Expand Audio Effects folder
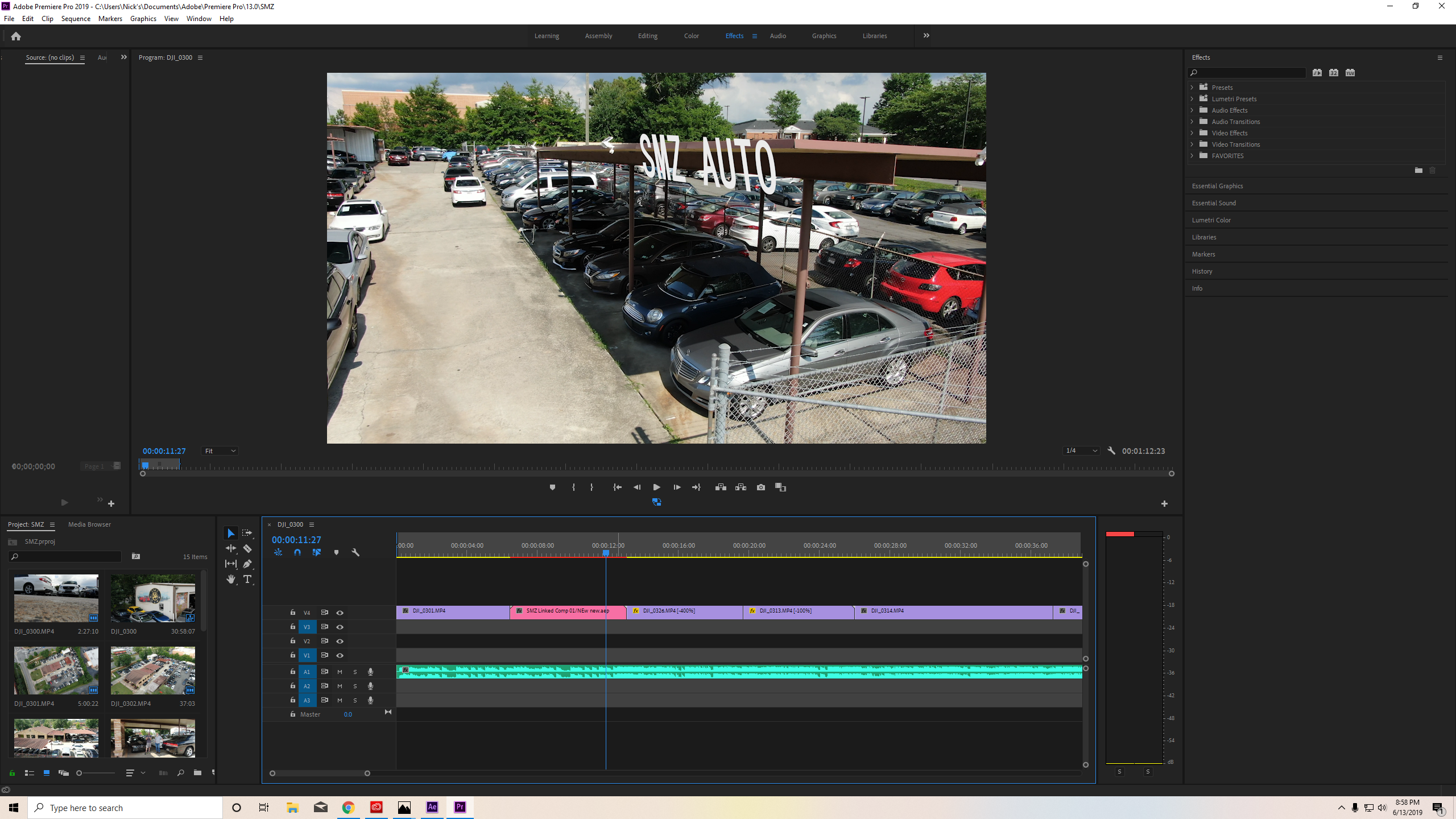1456x819 pixels. click(x=1192, y=110)
